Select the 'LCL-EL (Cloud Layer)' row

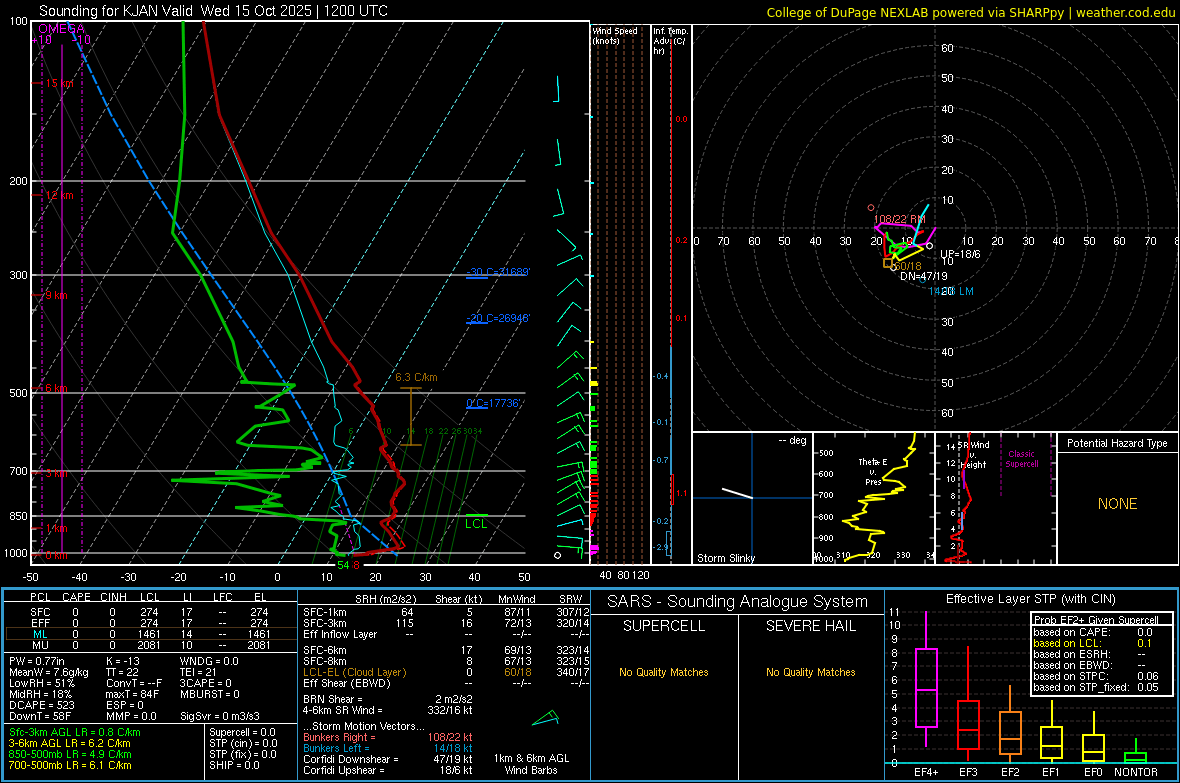pyautogui.click(x=446, y=672)
